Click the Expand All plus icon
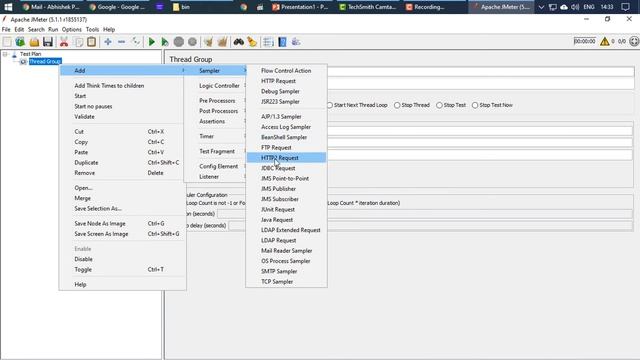This screenshot has width=640, height=360. coord(108,42)
